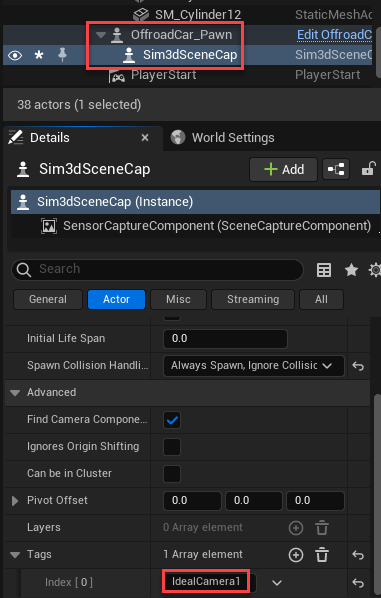Select Sim3dSceneCap (Instance) in component list
The height and width of the screenshot is (598, 381).
[195, 202]
